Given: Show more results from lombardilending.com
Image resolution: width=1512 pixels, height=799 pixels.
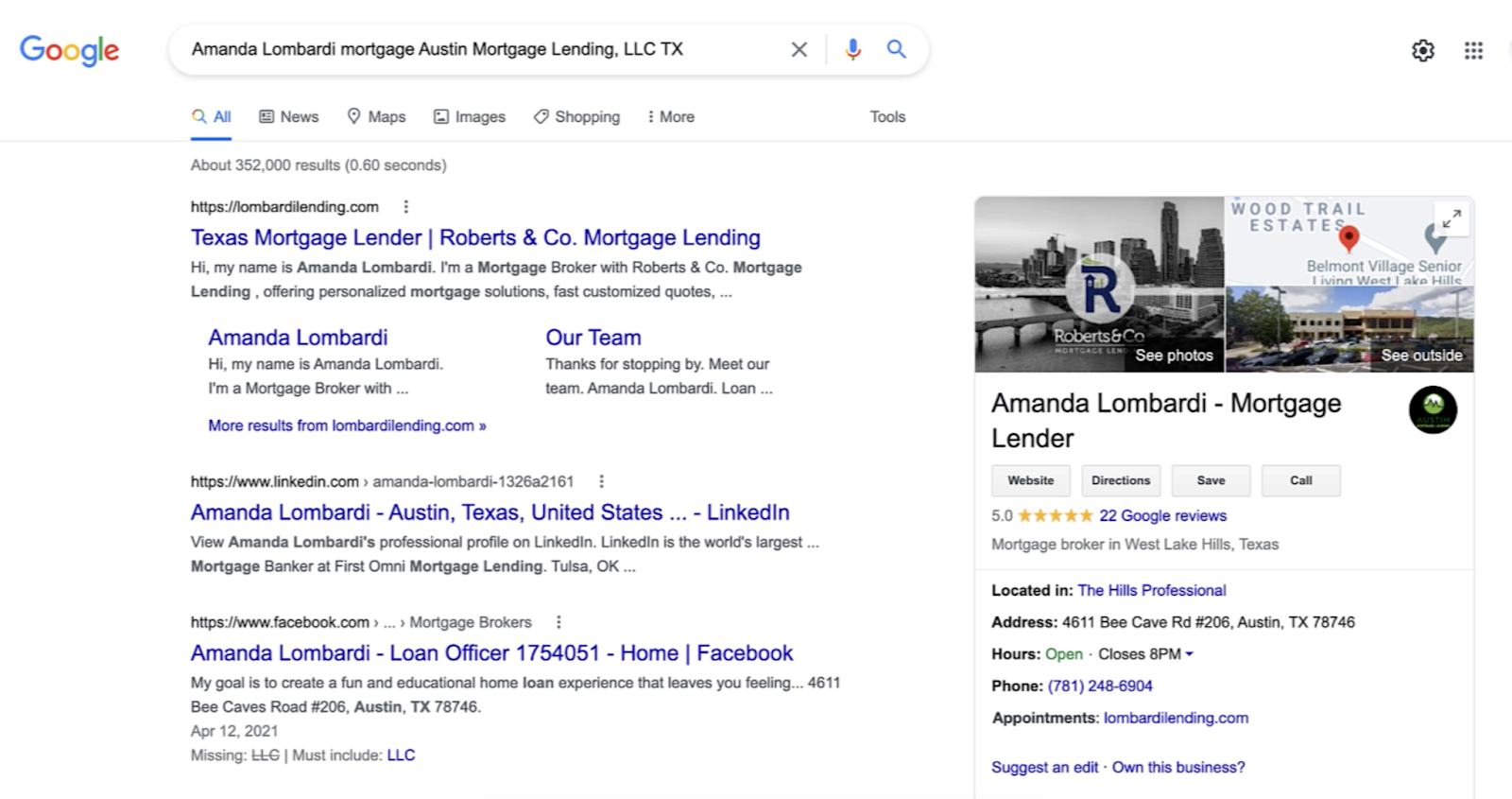Looking at the screenshot, I should coord(347,426).
